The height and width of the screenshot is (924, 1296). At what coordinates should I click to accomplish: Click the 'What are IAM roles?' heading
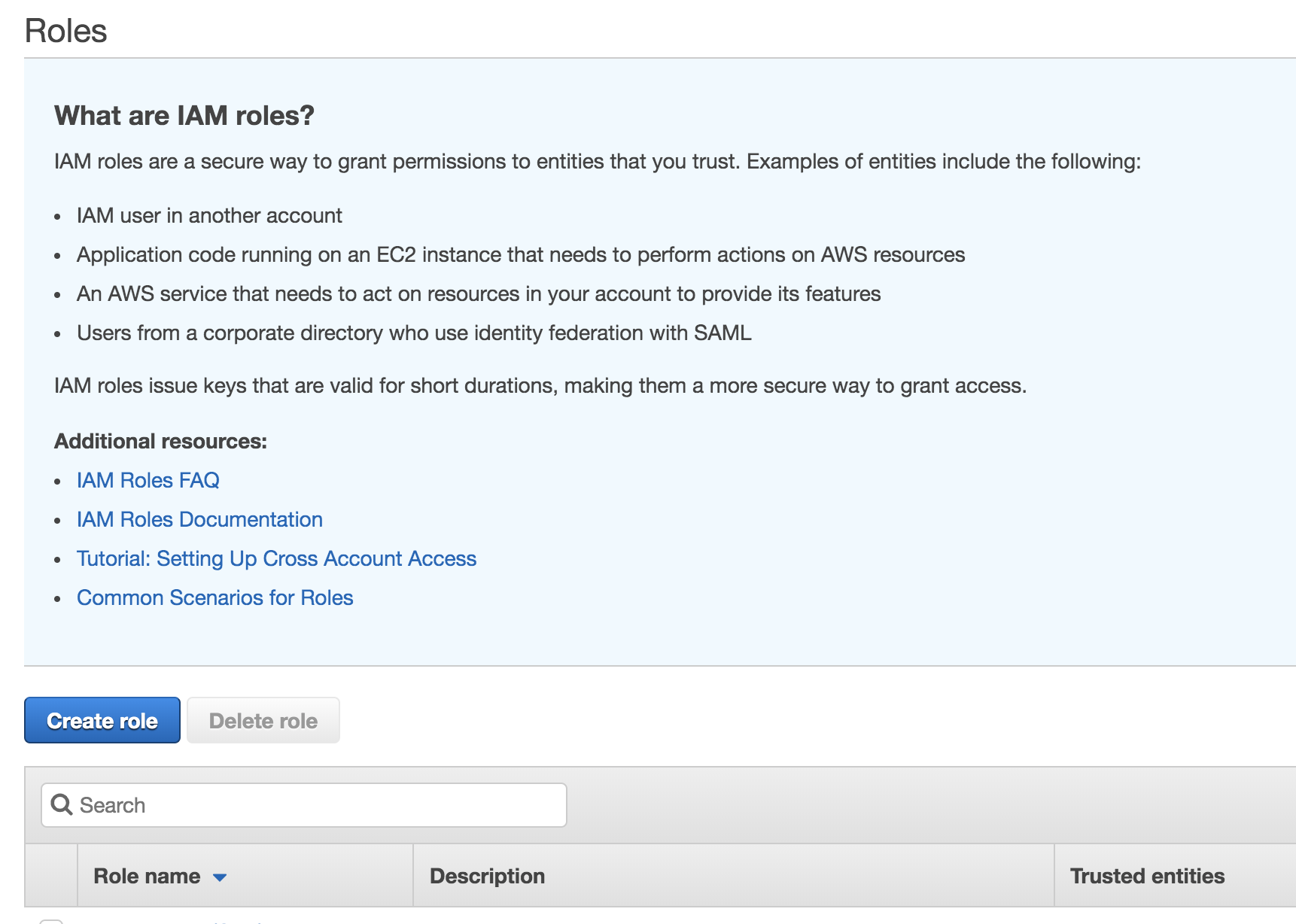184,115
